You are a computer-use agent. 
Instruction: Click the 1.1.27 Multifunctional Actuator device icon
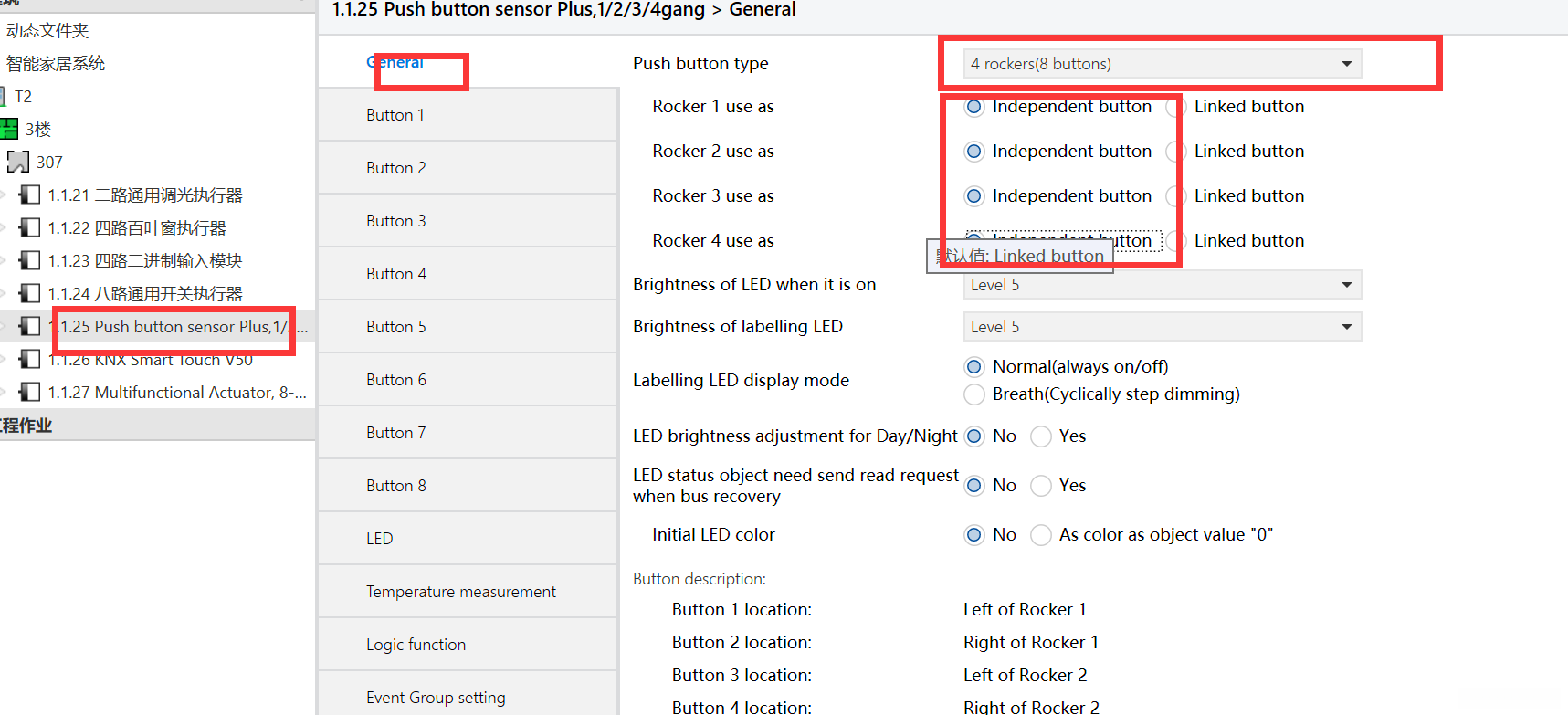point(30,392)
